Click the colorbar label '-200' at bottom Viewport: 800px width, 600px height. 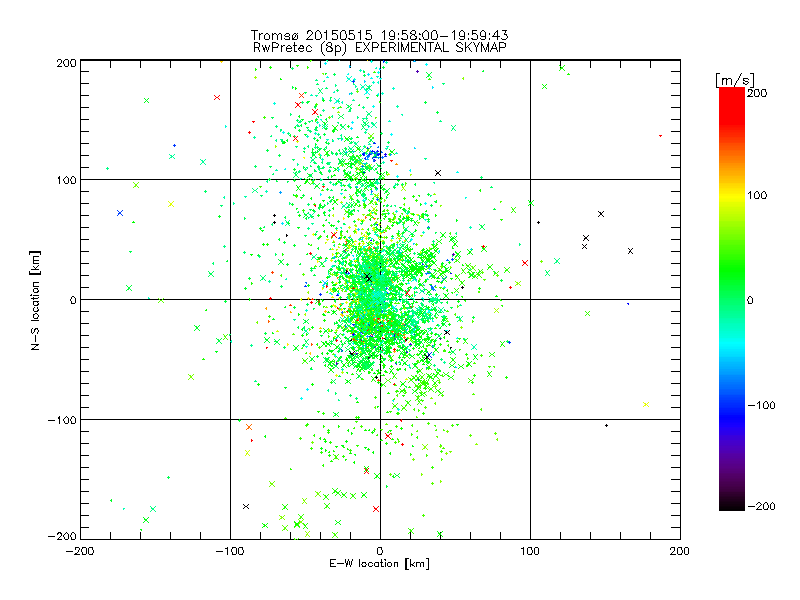tap(761, 506)
